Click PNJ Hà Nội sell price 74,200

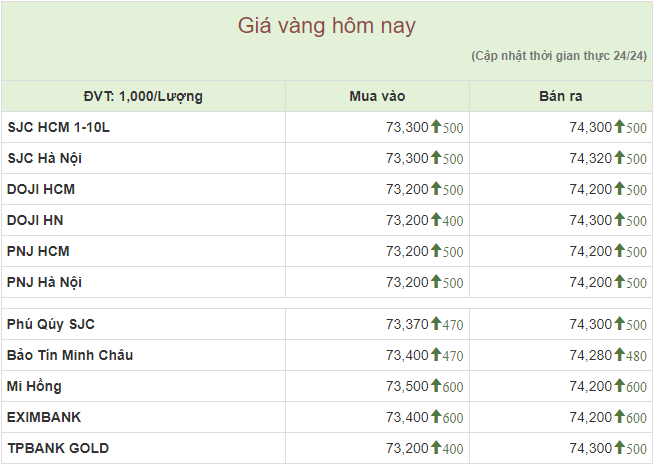pos(591,282)
